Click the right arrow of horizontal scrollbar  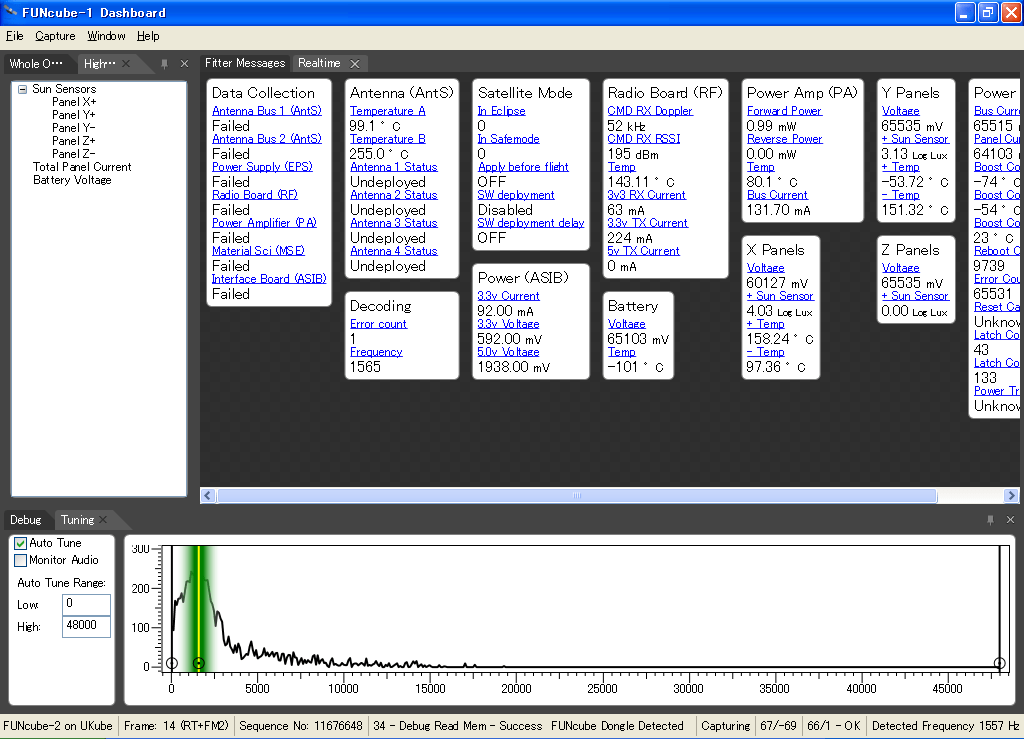tap(1011, 496)
